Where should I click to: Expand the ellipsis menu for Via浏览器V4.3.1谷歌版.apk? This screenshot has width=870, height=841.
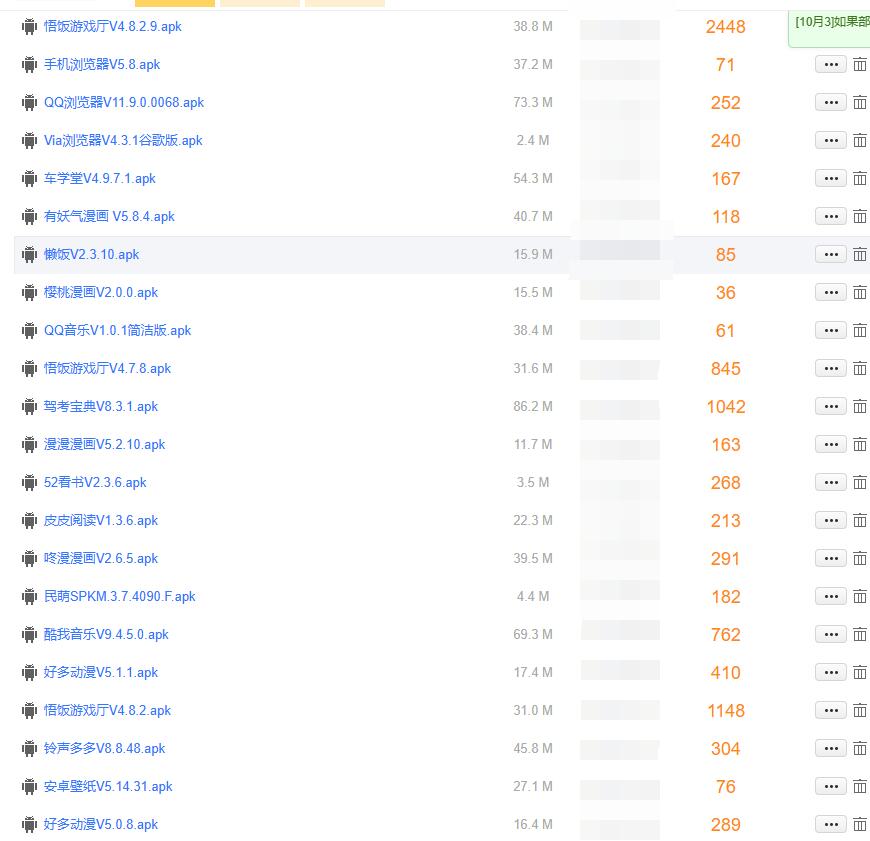coord(830,140)
